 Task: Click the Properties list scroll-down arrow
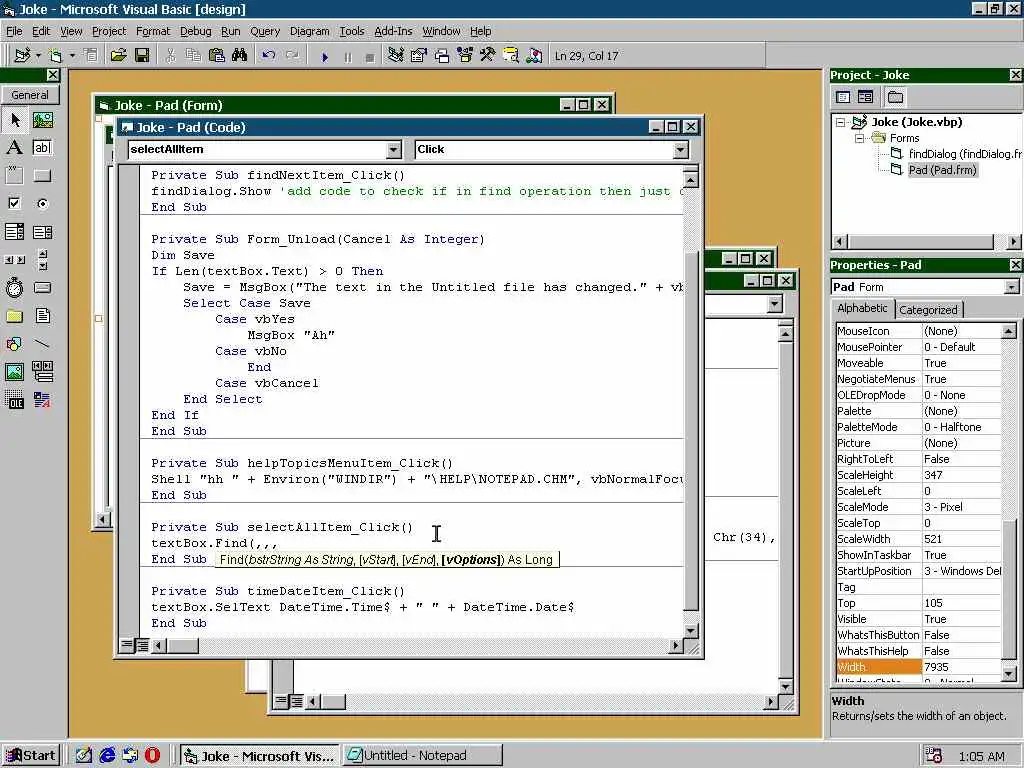click(x=1009, y=673)
